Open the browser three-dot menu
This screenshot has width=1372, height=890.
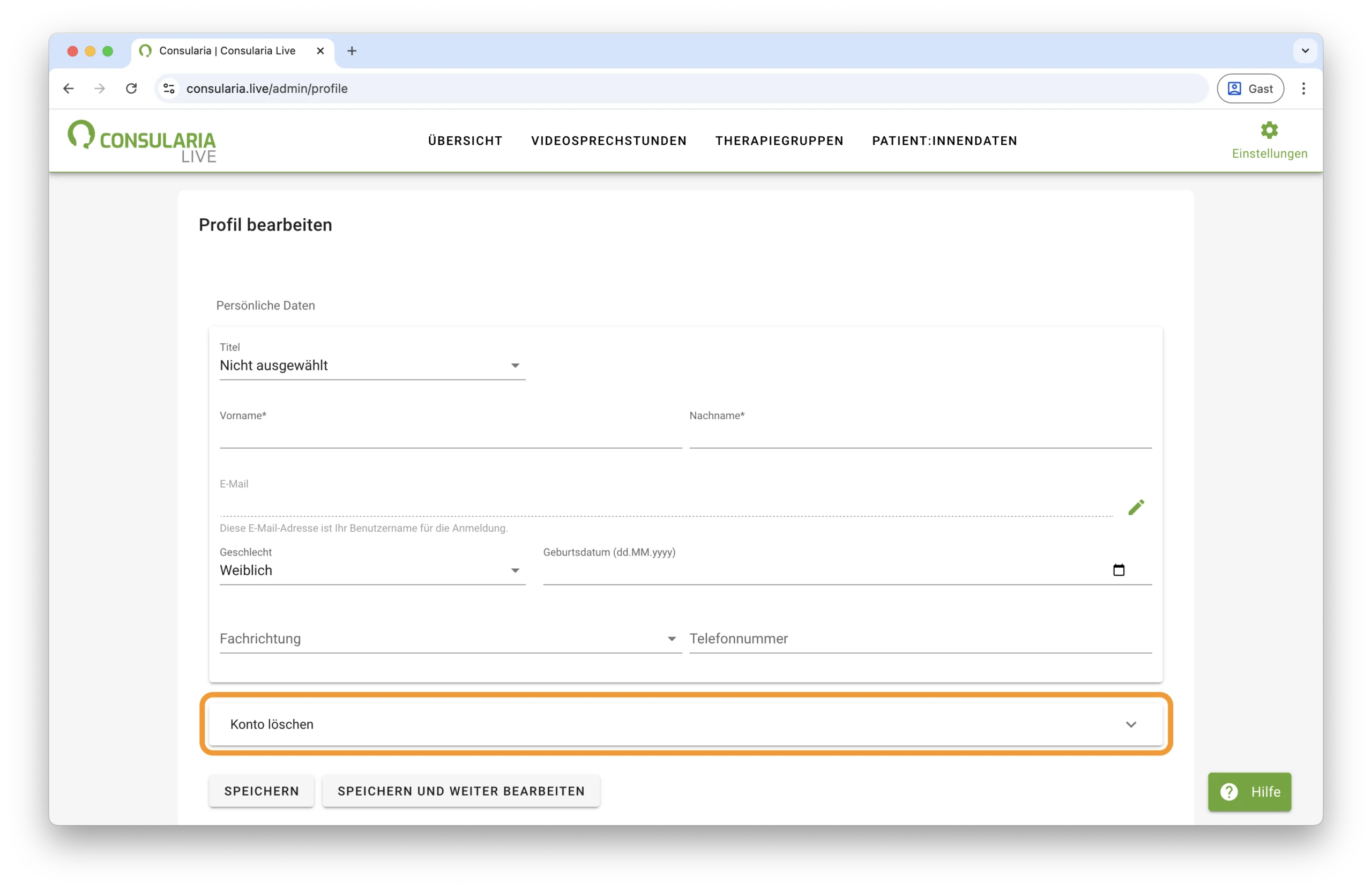tap(1303, 88)
